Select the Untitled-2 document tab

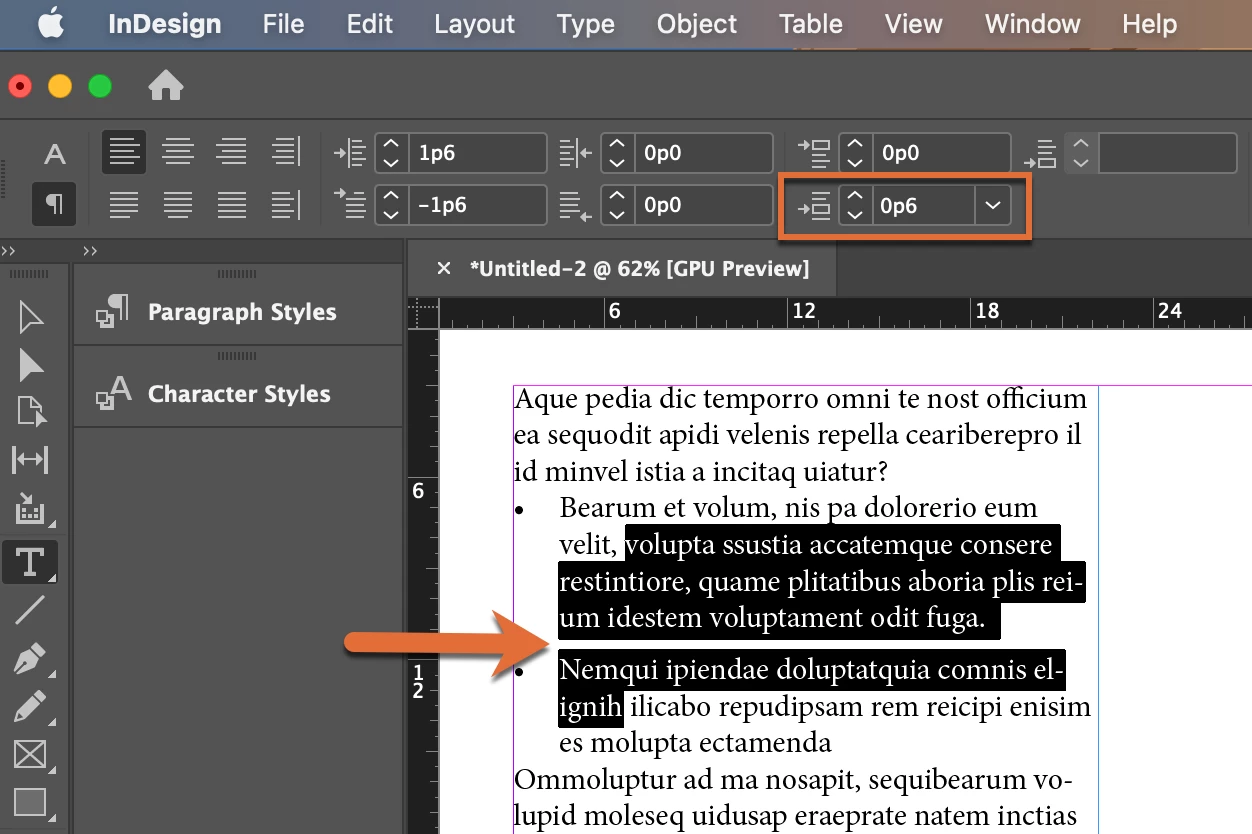click(x=639, y=268)
